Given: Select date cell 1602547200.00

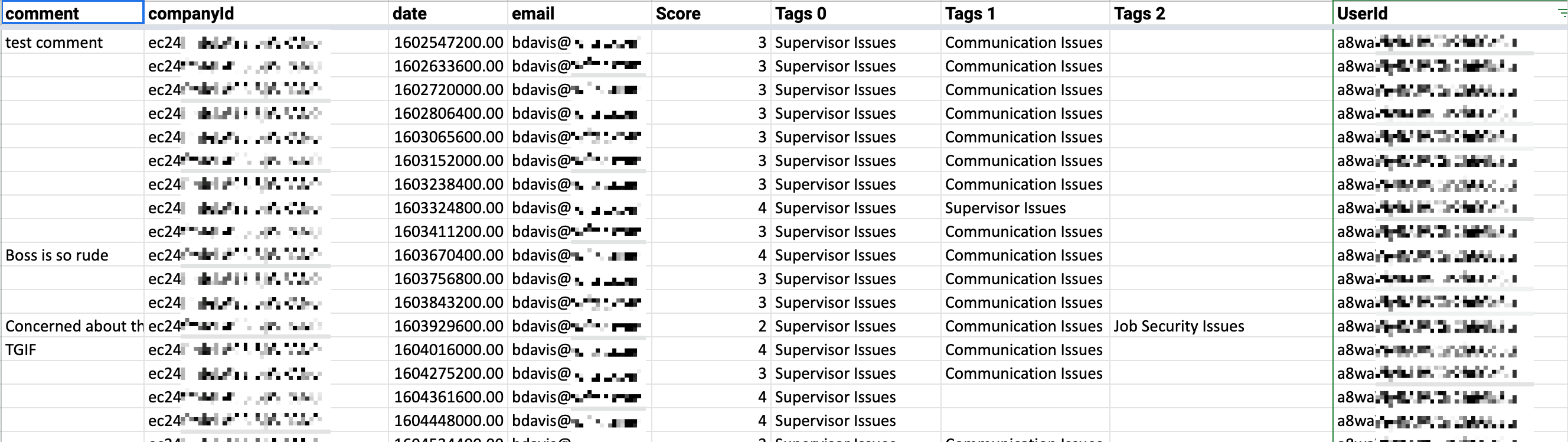Looking at the screenshot, I should click(x=448, y=42).
